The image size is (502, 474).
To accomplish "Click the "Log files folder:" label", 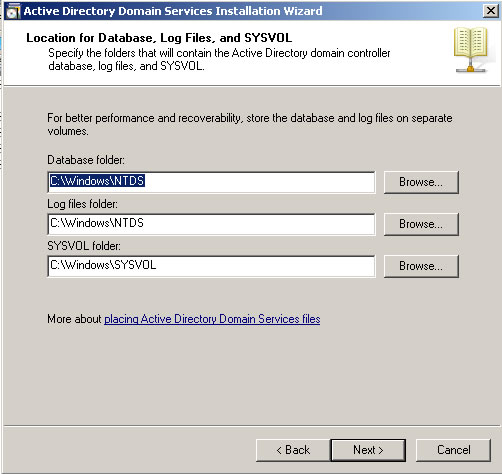I will click(82, 204).
